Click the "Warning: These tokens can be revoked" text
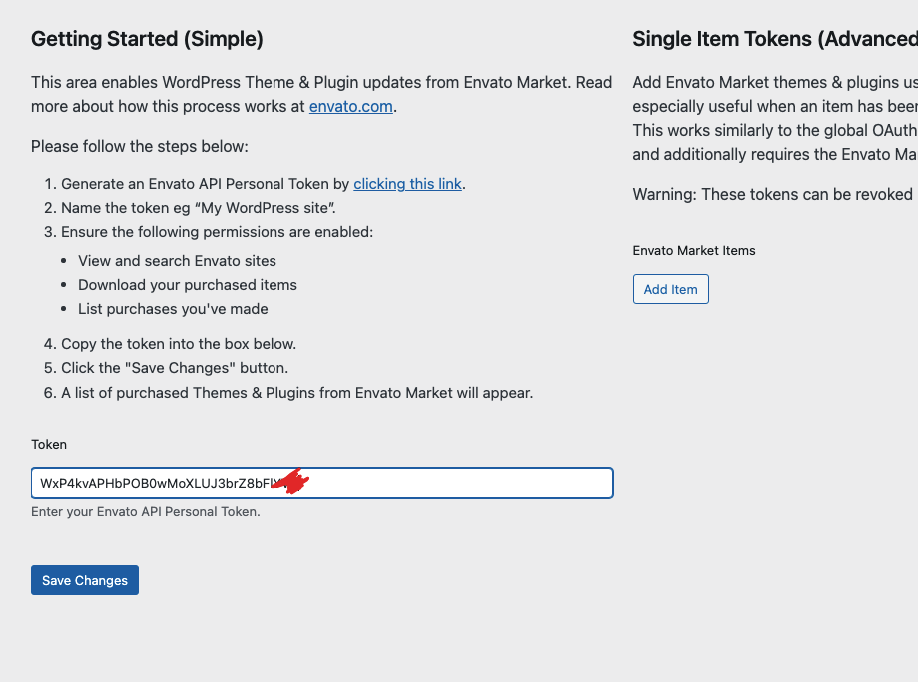This screenshot has height=682, width=918. coord(773,194)
